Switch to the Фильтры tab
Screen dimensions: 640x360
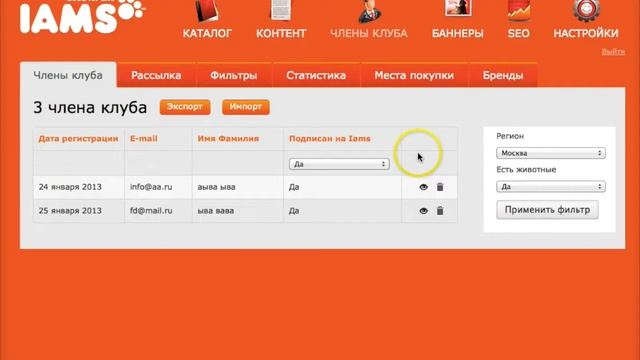point(234,75)
